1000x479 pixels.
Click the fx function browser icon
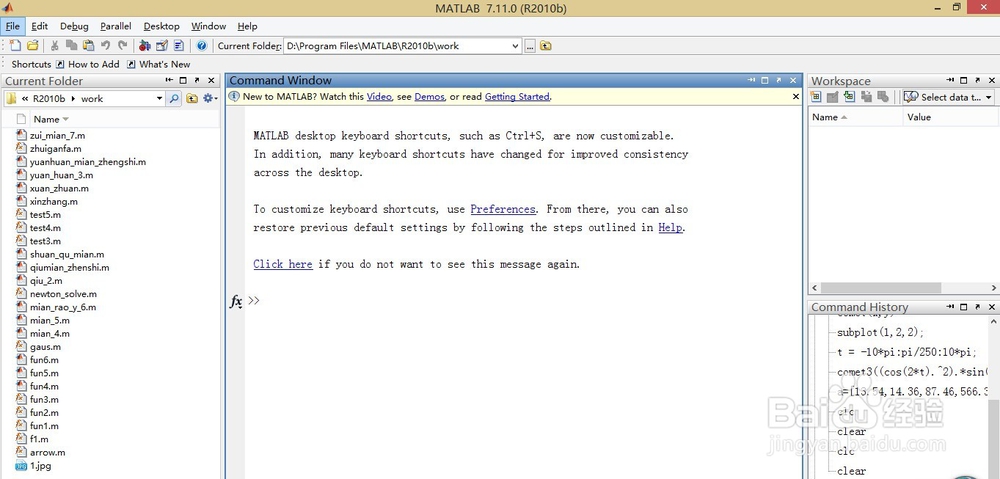coord(236,302)
